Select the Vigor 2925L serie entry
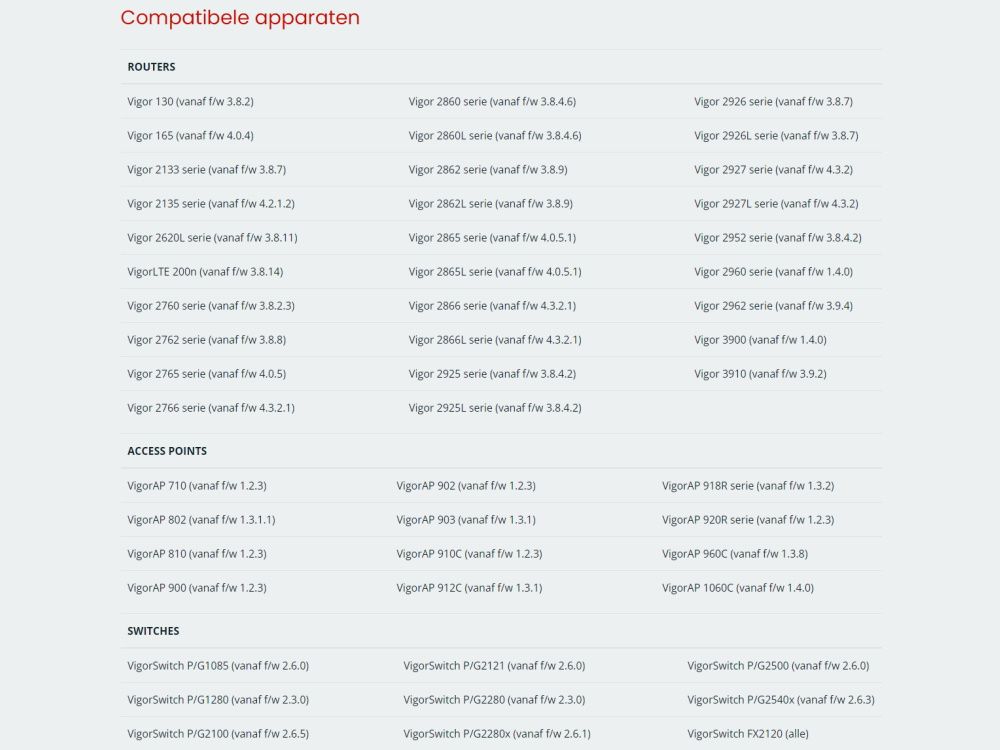Viewport: 1000px width, 750px height. point(495,408)
